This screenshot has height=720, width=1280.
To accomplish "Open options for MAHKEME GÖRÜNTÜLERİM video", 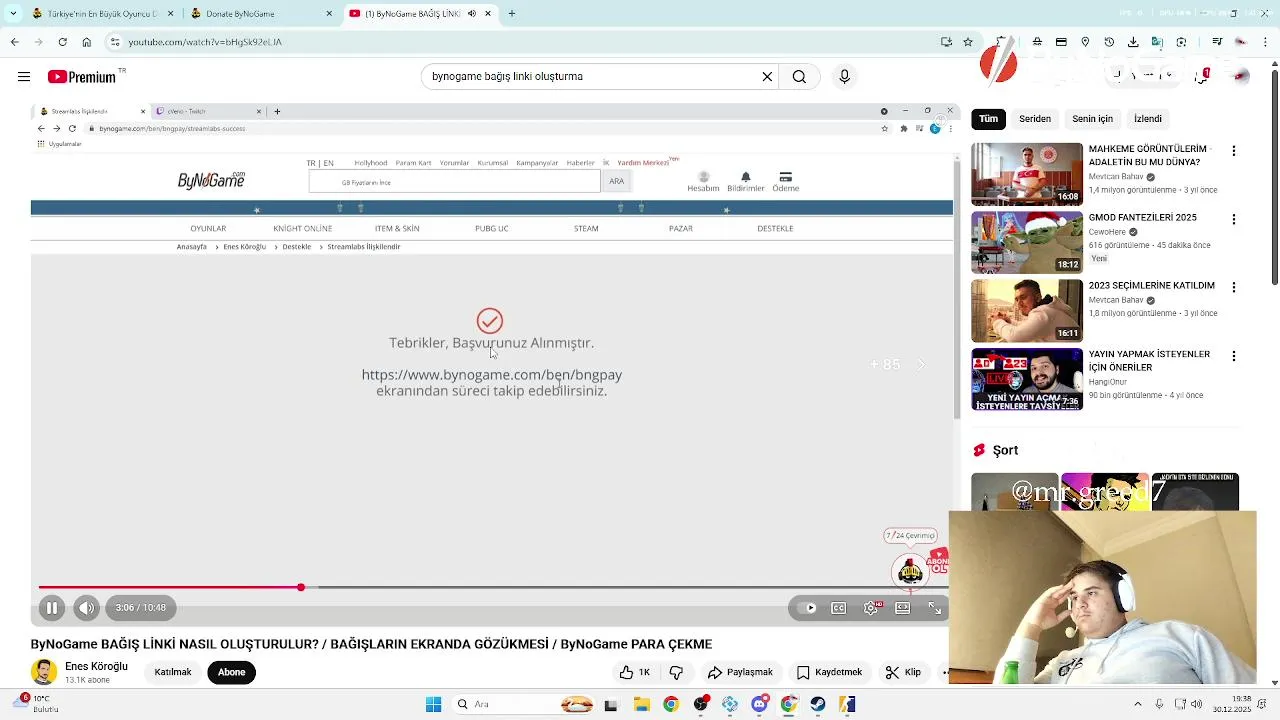I will pyautogui.click(x=1233, y=151).
